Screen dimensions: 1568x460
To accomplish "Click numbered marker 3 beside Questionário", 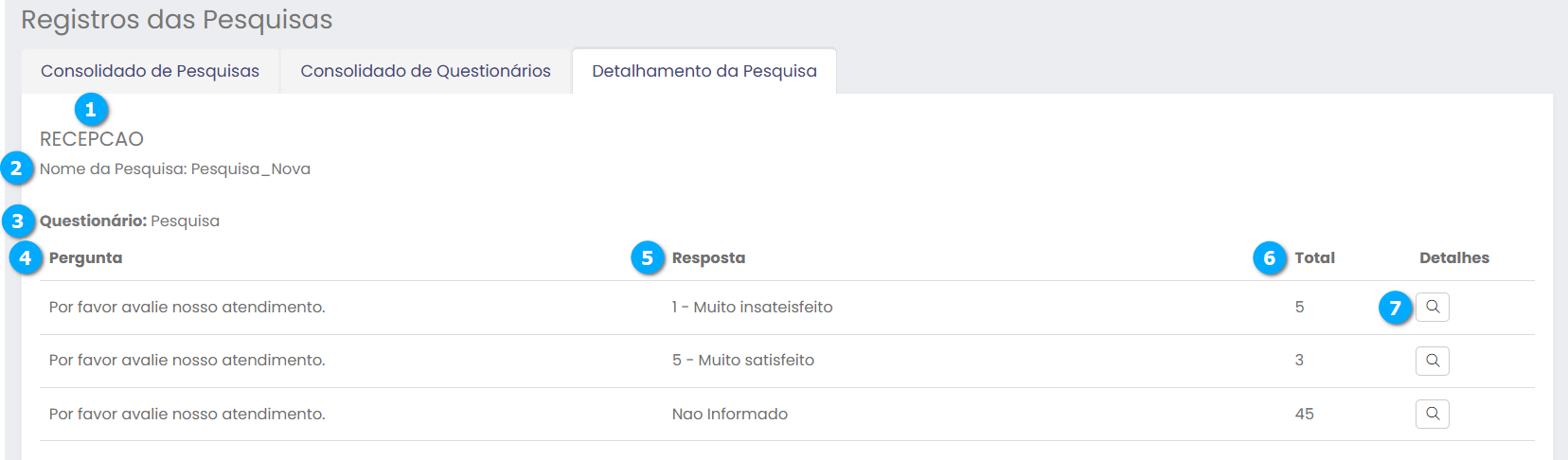I will pyautogui.click(x=18, y=221).
